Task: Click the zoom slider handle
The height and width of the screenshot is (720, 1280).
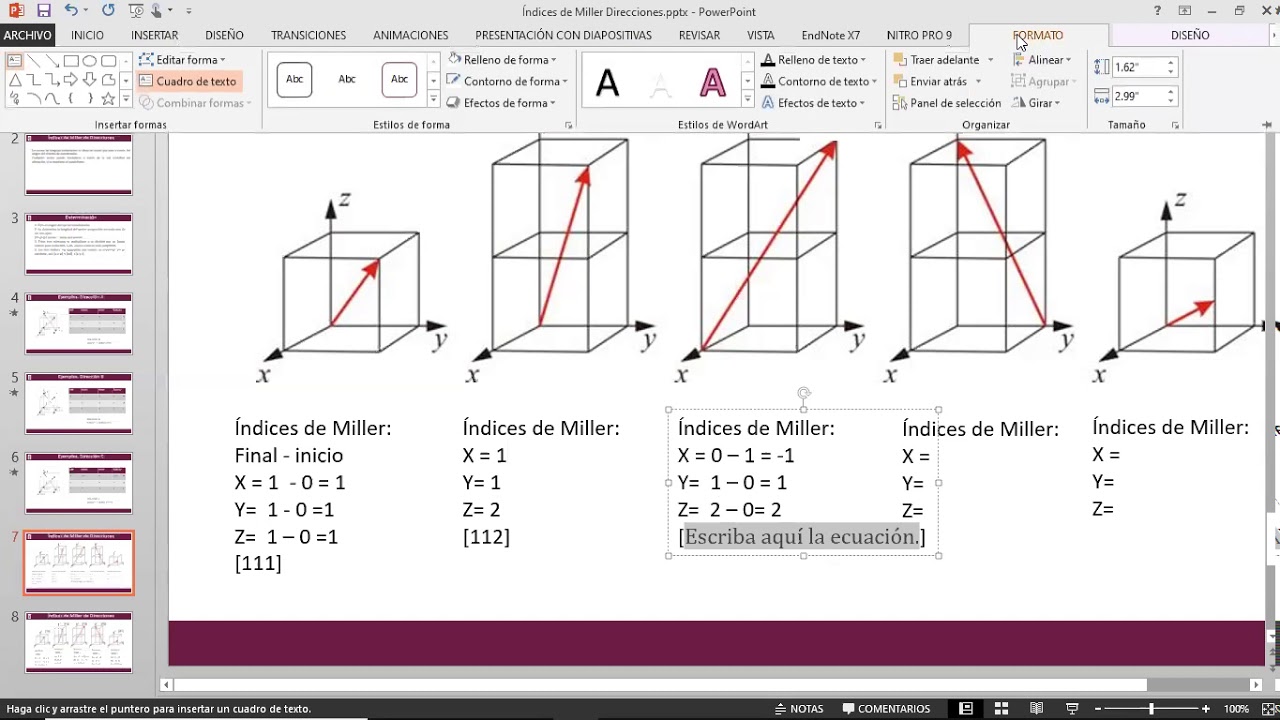Action: pyautogui.click(x=1151, y=709)
